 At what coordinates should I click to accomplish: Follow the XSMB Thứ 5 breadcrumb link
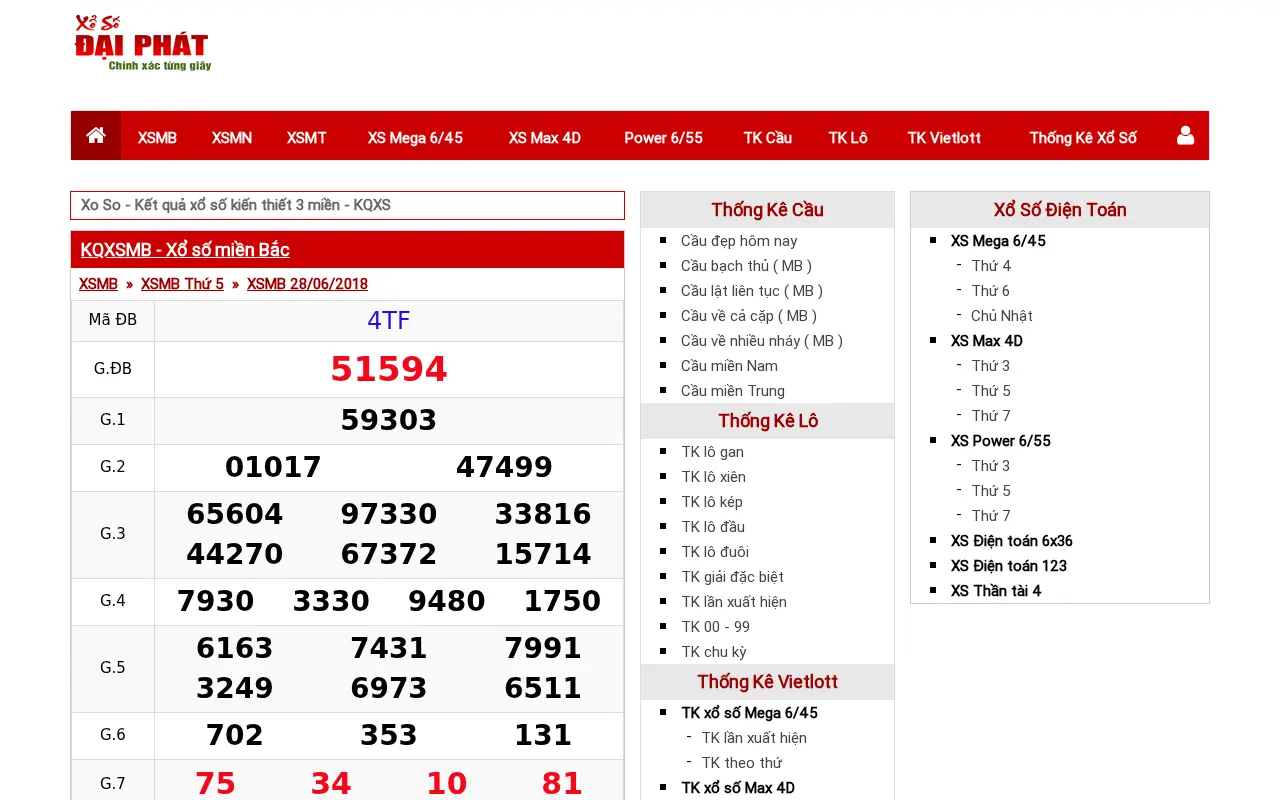[x=182, y=284]
